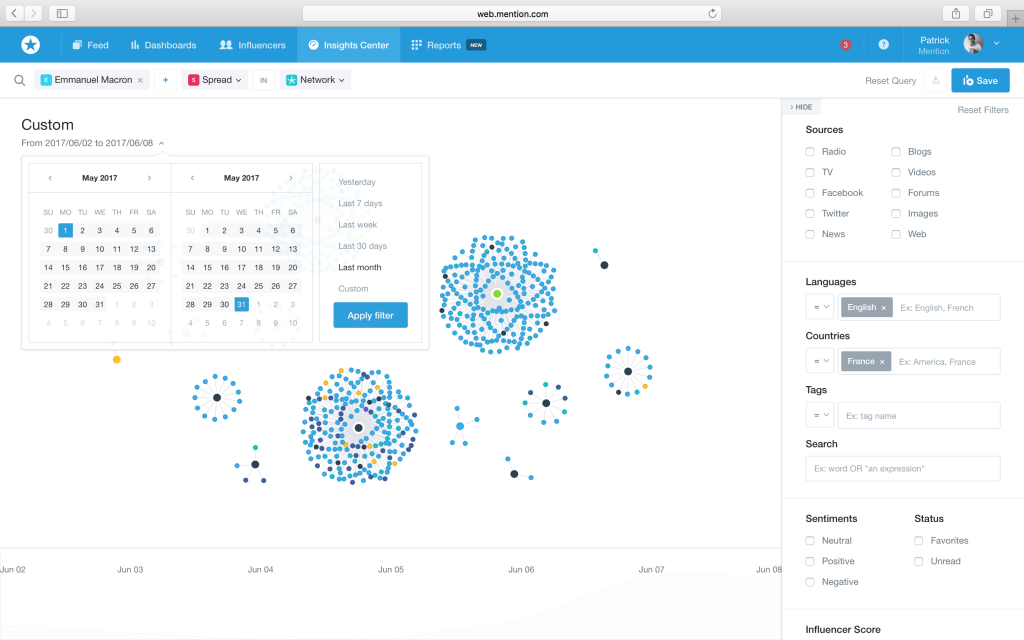This screenshot has width=1024, height=640.
Task: Open the Reports tab
Action: [448, 45]
